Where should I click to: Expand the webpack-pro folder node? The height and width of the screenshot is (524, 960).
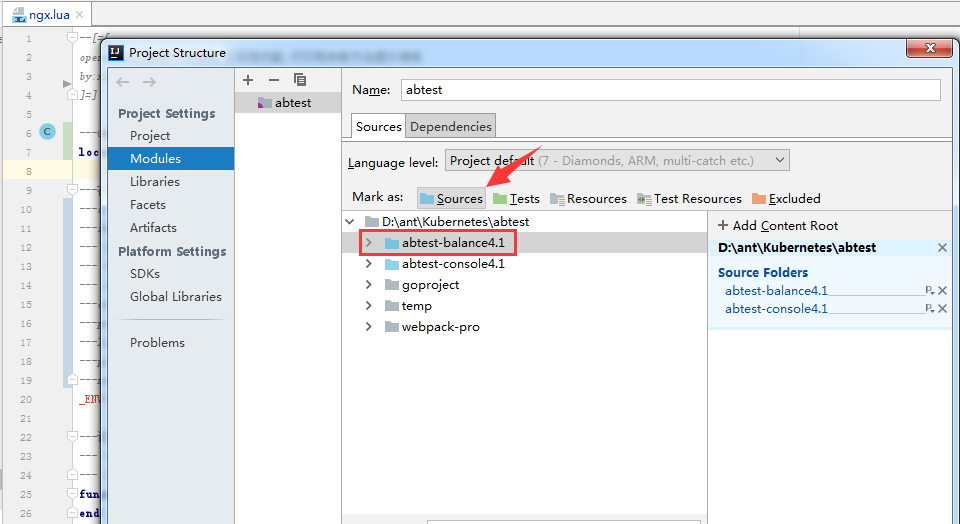click(x=368, y=327)
